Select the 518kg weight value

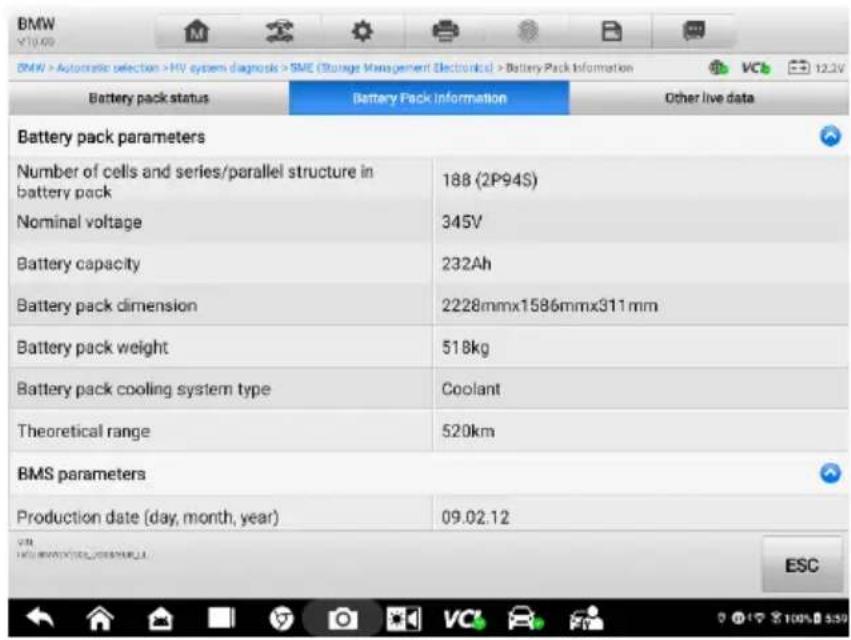[x=465, y=347]
